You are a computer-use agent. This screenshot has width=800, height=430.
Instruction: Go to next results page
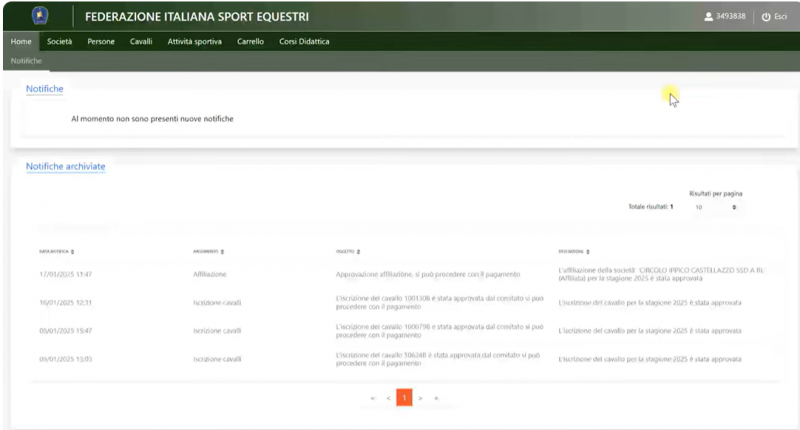click(421, 398)
